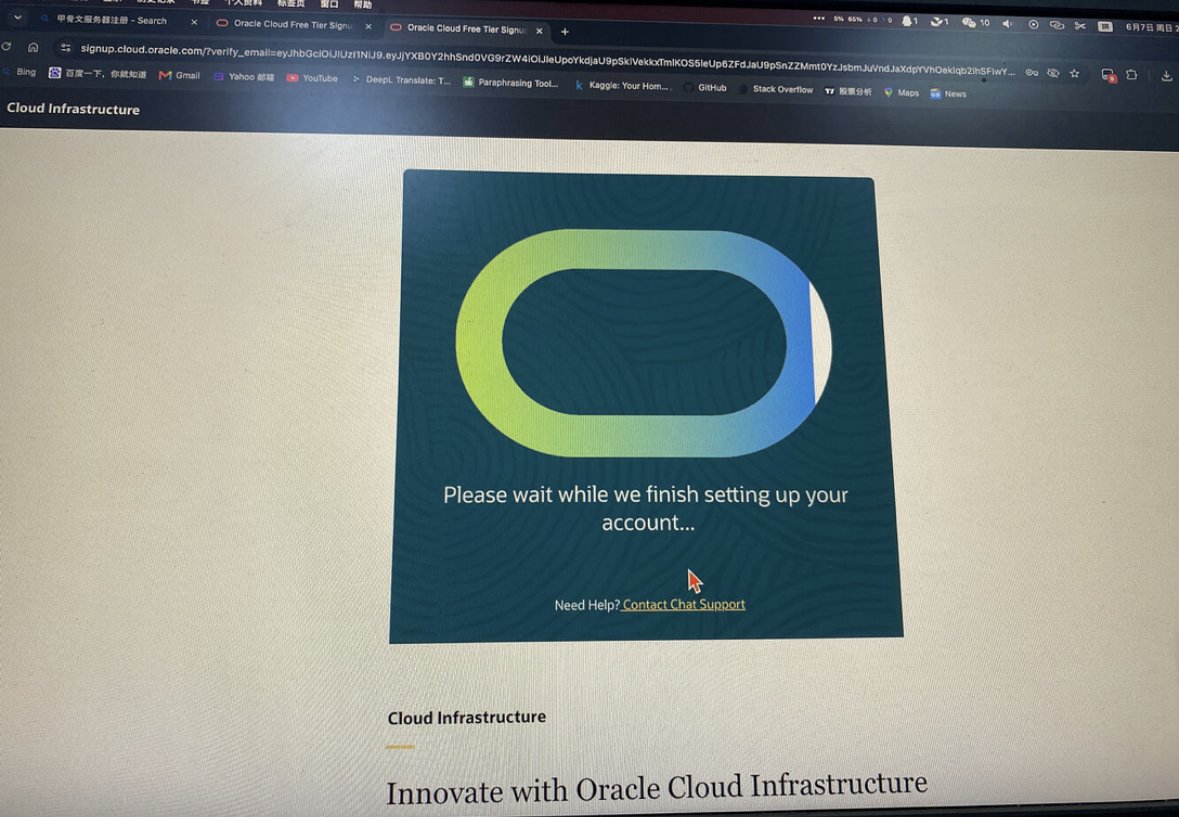Screen dimensions: 1179x817
Task: Open the Kaggle: Your Home bookmark
Action: pos(622,85)
